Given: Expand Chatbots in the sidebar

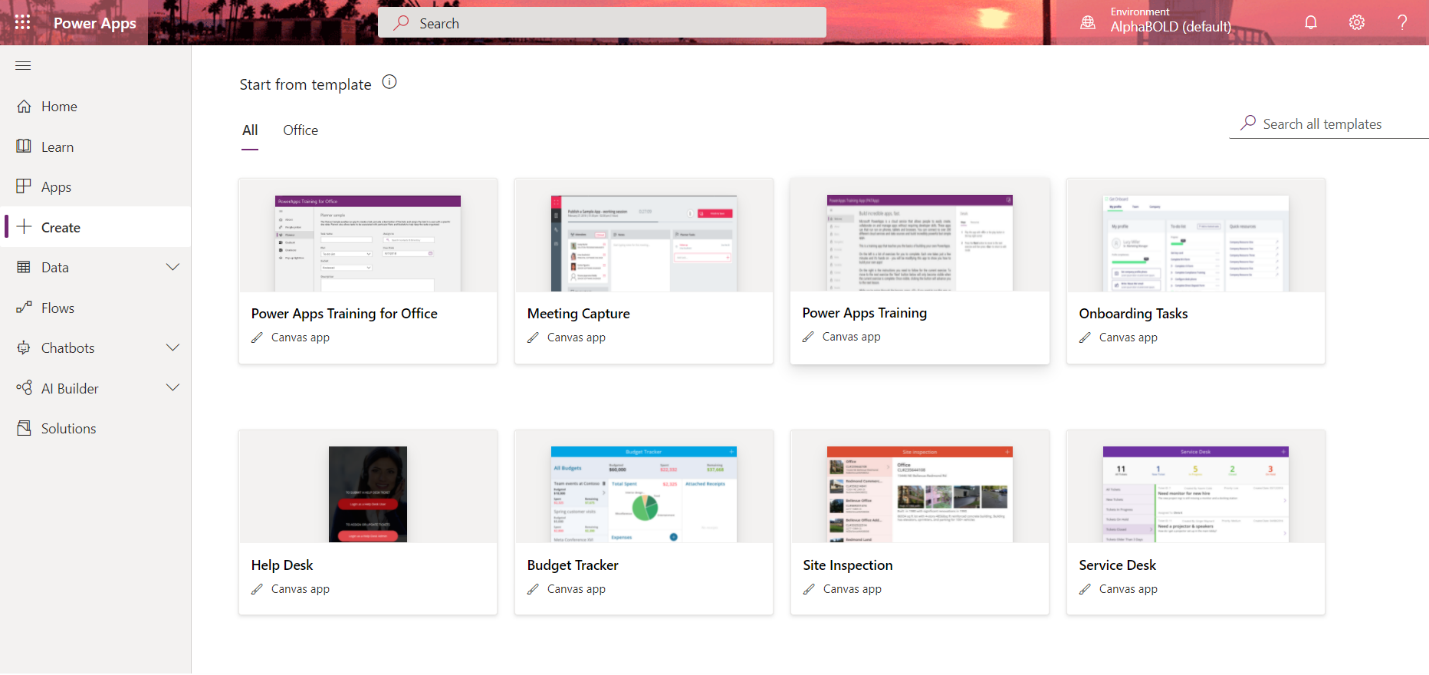Looking at the screenshot, I should 172,347.
